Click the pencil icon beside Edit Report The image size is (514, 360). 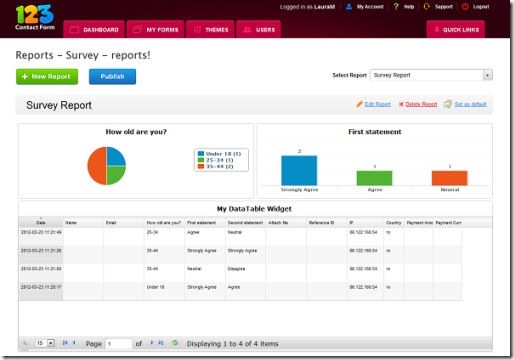click(x=359, y=104)
